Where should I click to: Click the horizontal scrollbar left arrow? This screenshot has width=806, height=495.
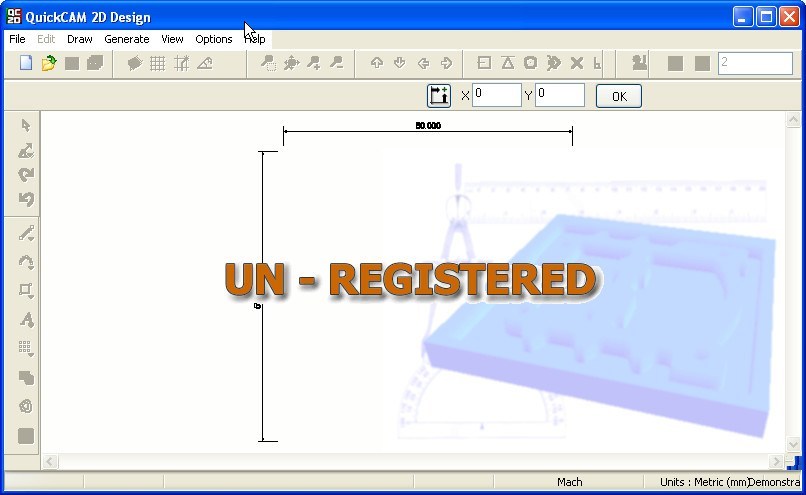49,461
